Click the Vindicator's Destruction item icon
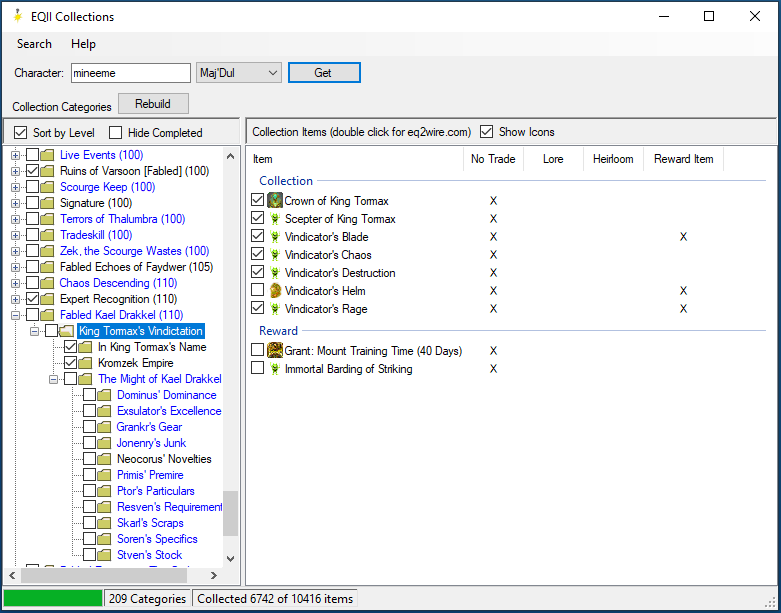The width and height of the screenshot is (781, 613). tap(275, 273)
